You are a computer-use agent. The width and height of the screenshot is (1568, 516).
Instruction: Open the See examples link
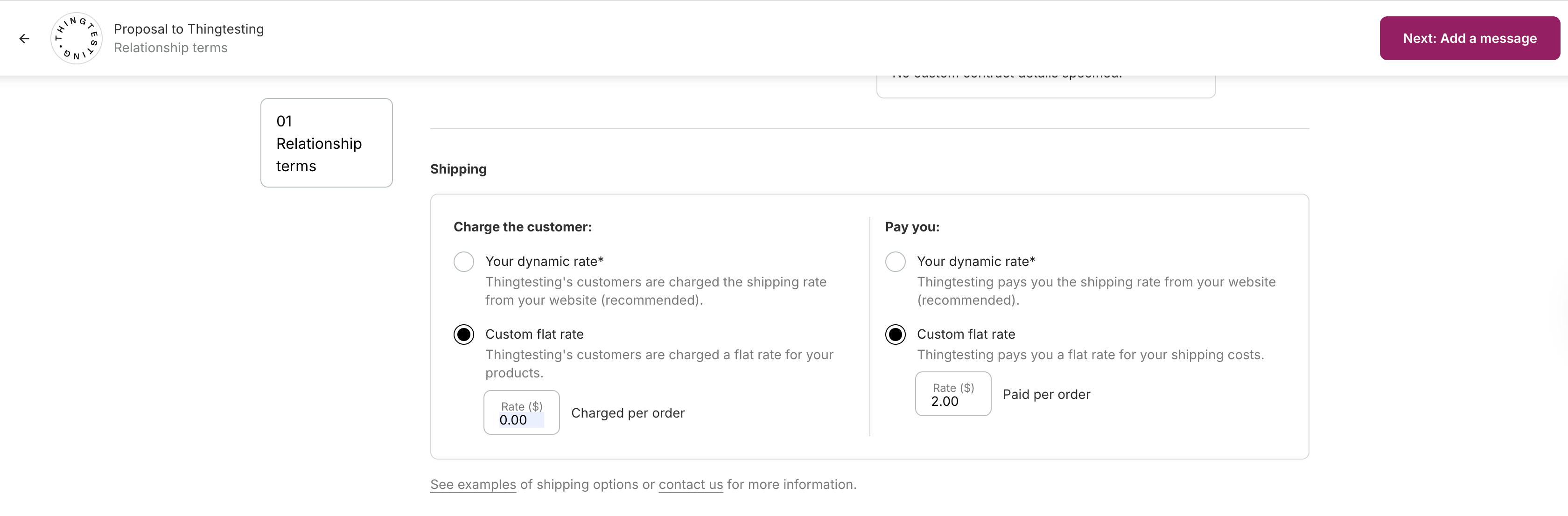click(473, 485)
